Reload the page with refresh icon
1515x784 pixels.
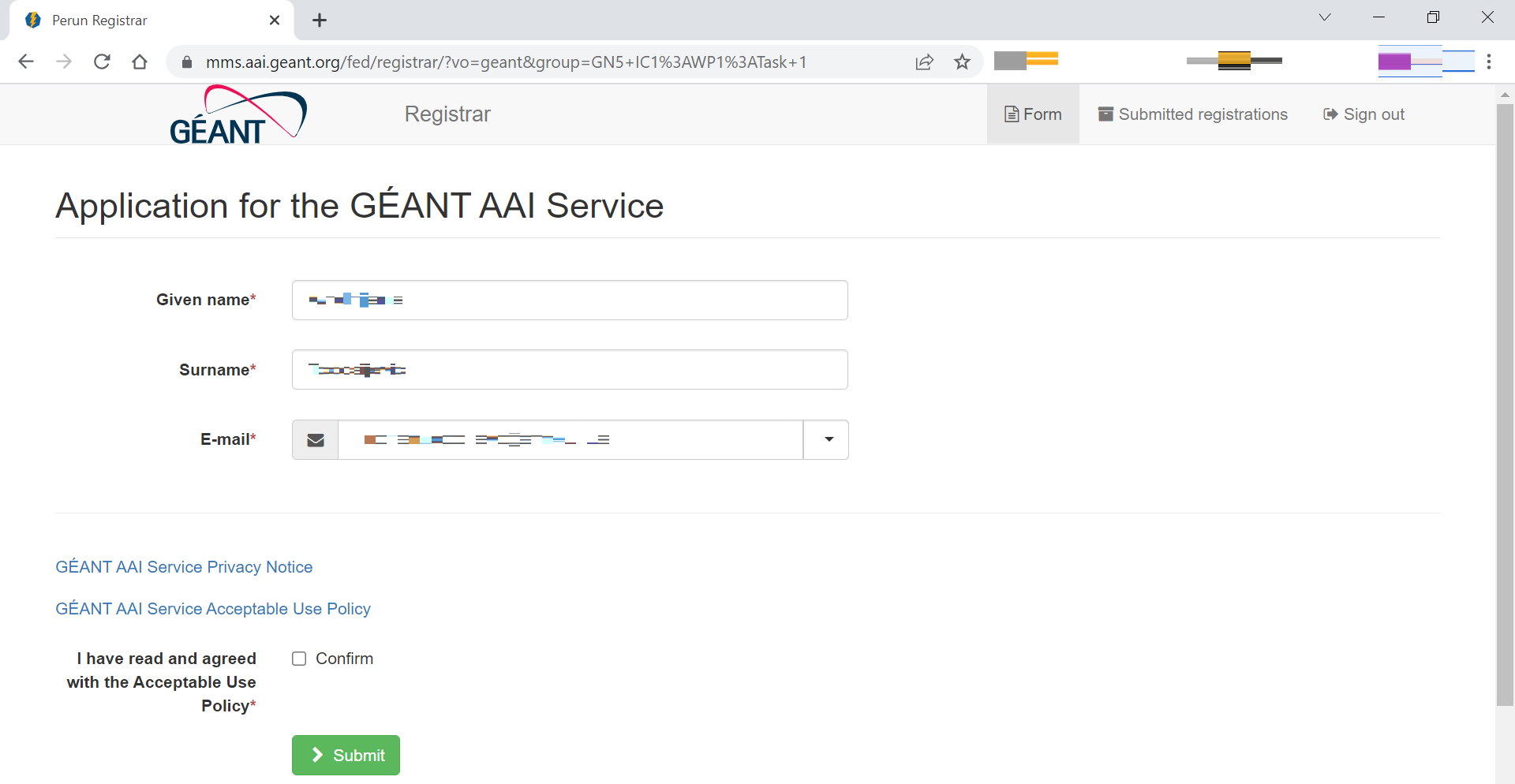tap(102, 62)
